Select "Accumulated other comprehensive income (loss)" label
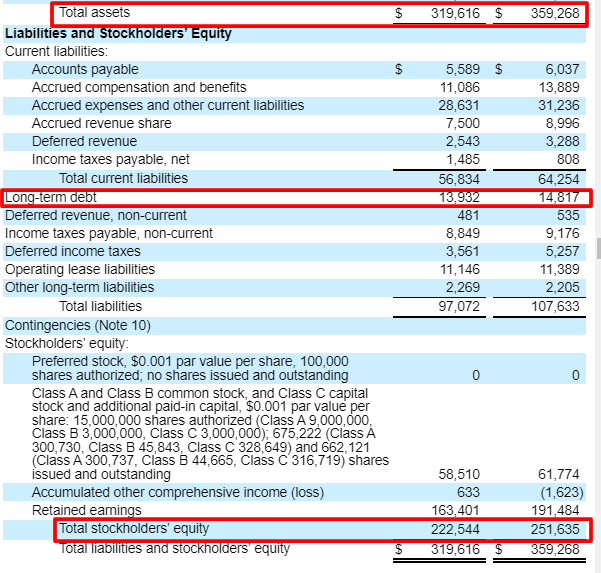Screen dimensions: 601x573 [x=178, y=492]
